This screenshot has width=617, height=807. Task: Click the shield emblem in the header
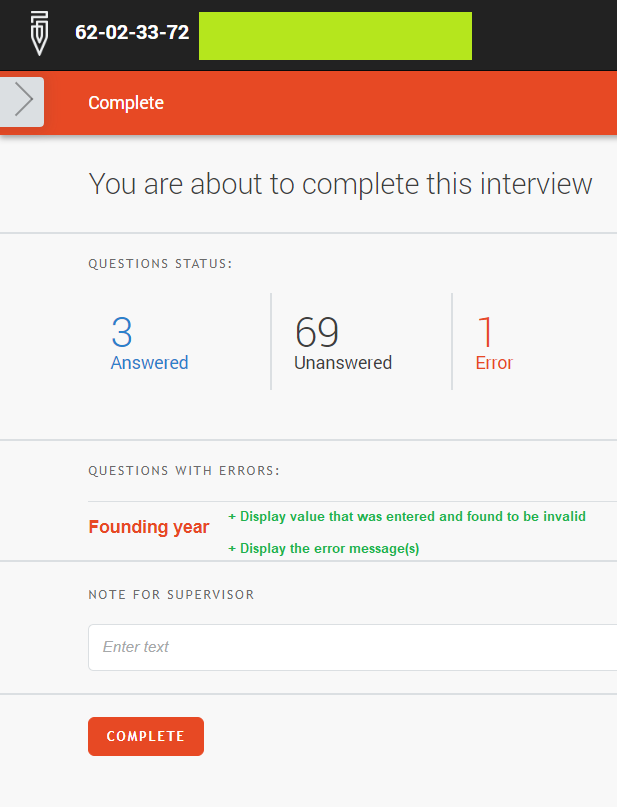pyautogui.click(x=38, y=33)
